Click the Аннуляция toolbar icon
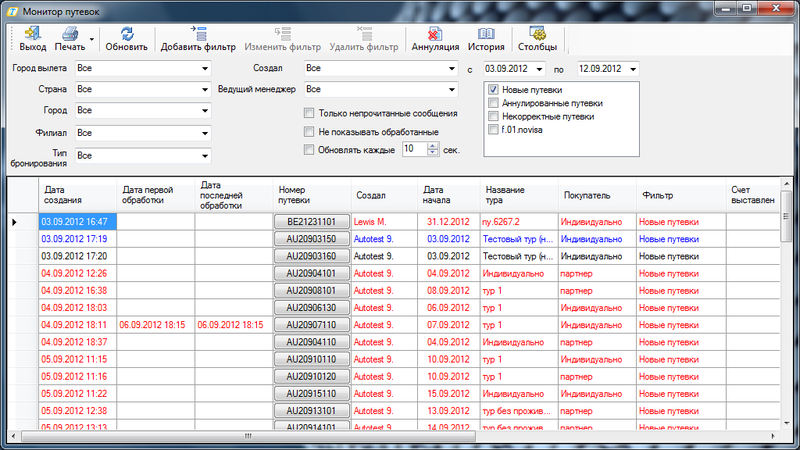The width and height of the screenshot is (800, 450). coord(435,34)
